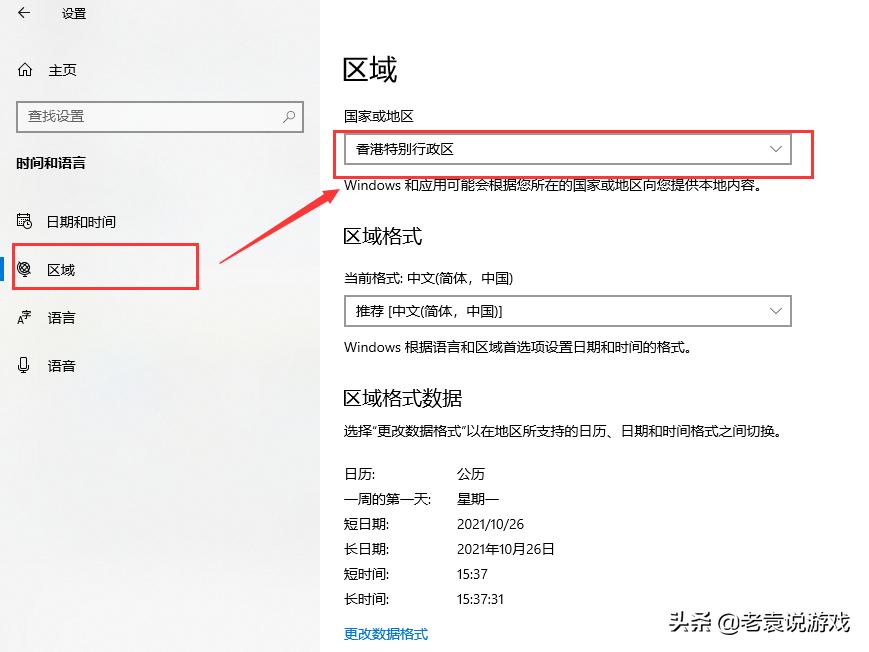Click the chevron on 香港特别行政区 selector

[776, 148]
